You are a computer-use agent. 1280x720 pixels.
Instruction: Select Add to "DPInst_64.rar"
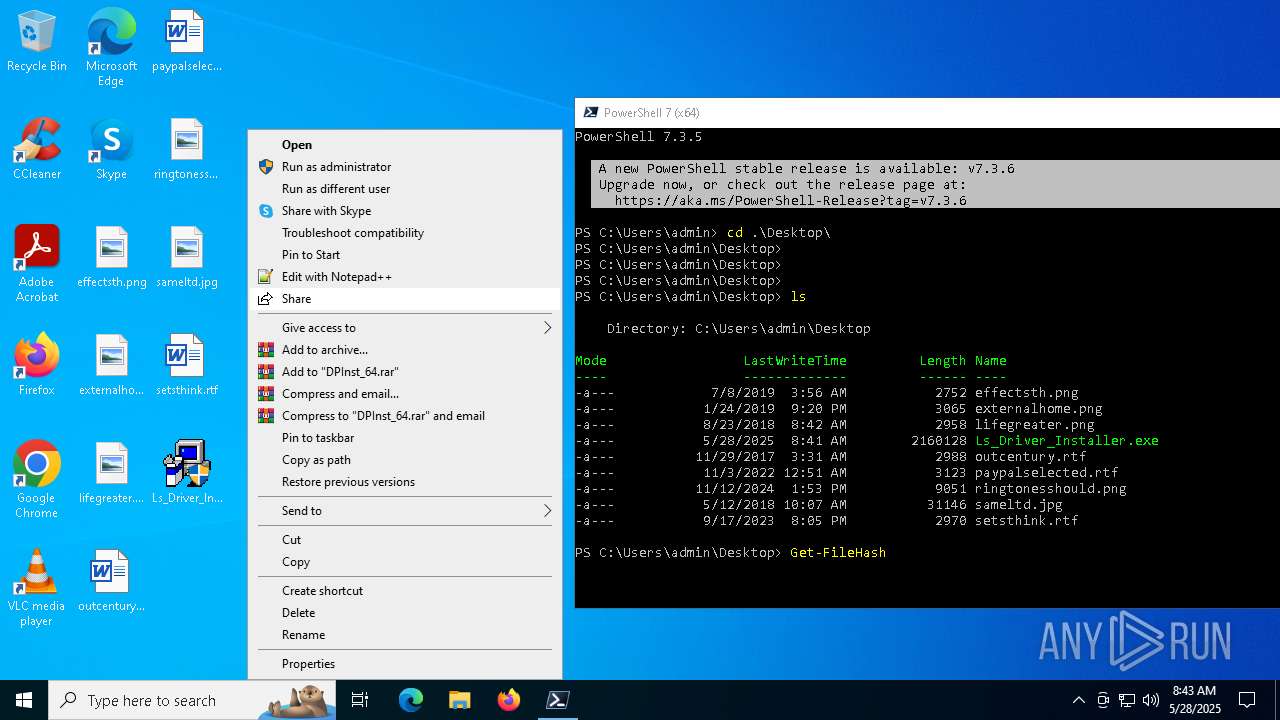click(405, 372)
